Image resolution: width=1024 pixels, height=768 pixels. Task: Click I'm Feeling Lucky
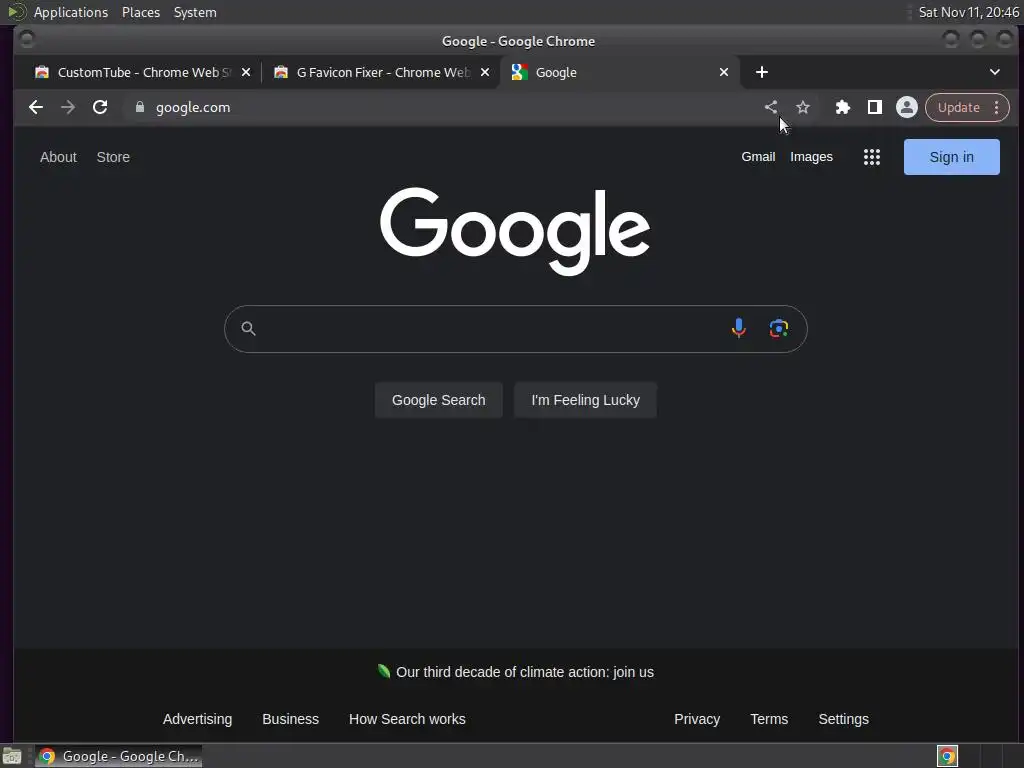point(585,400)
